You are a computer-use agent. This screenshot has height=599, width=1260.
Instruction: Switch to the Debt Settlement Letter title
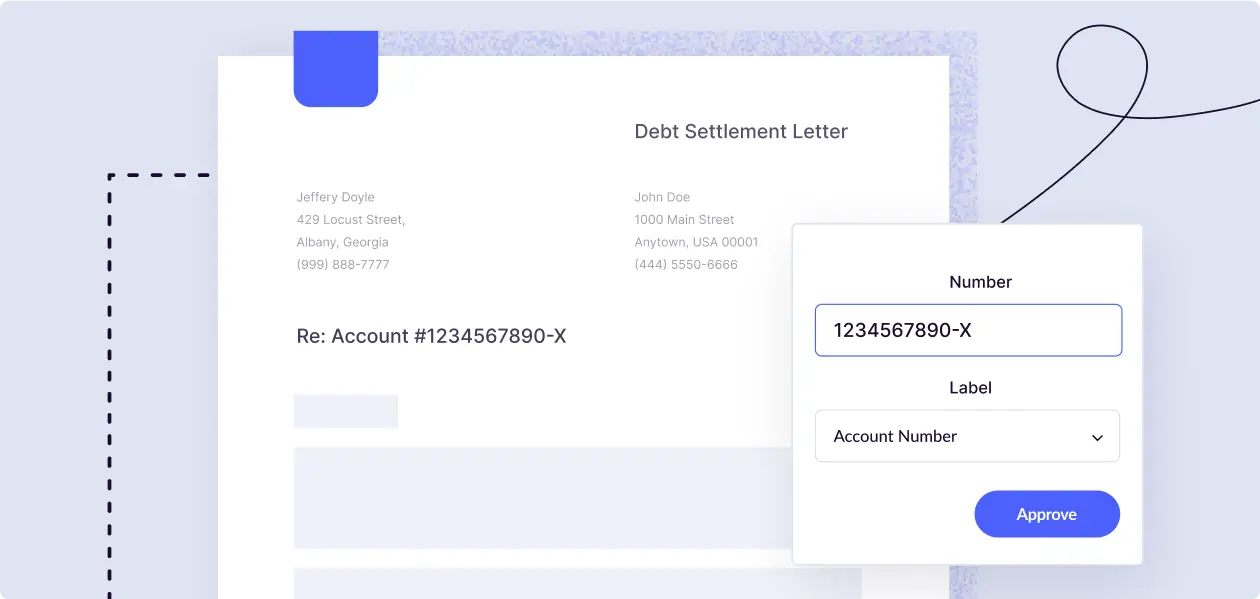point(741,131)
